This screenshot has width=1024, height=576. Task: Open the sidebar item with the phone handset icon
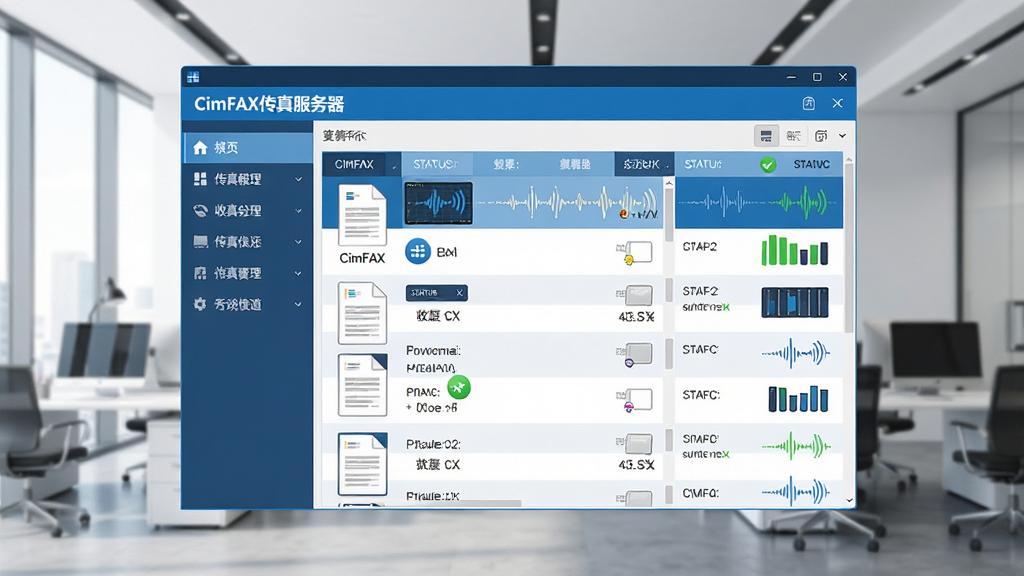point(249,210)
